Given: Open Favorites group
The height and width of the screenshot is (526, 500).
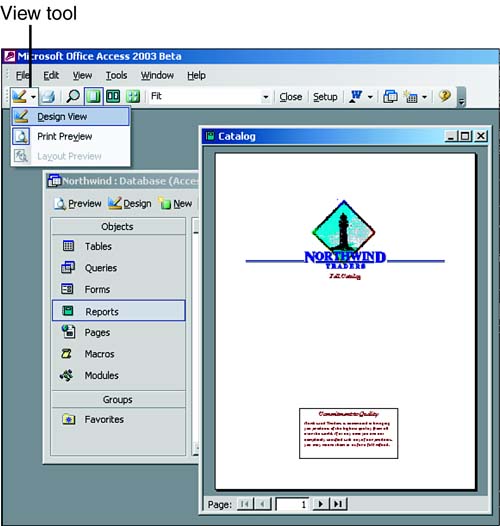Looking at the screenshot, I should [118, 419].
